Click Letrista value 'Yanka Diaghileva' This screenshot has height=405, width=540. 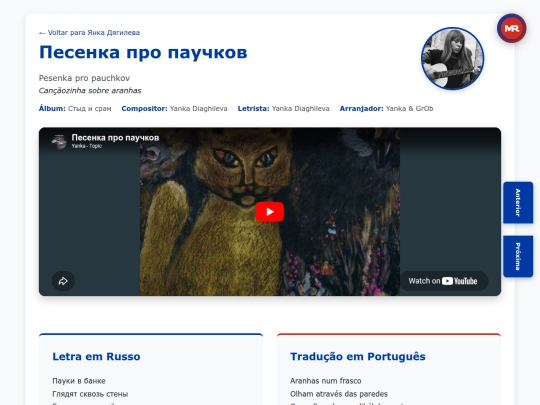(301, 108)
